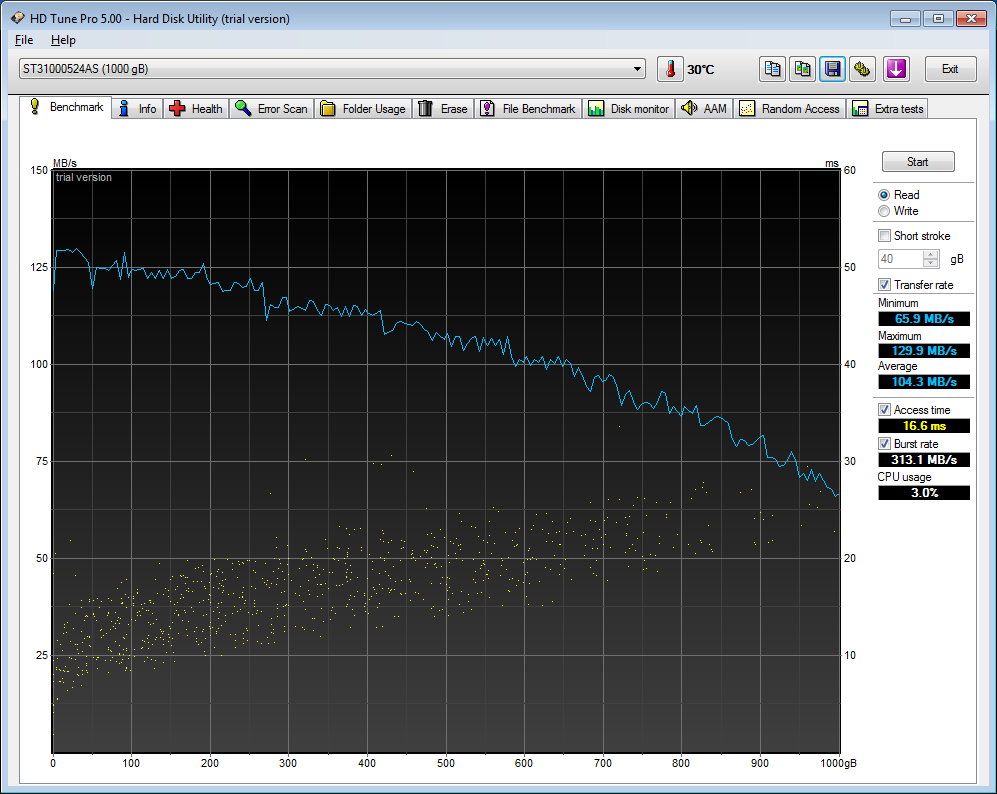Switch to the Error Scan tab
Screen dimensions: 997x794
[x=271, y=109]
